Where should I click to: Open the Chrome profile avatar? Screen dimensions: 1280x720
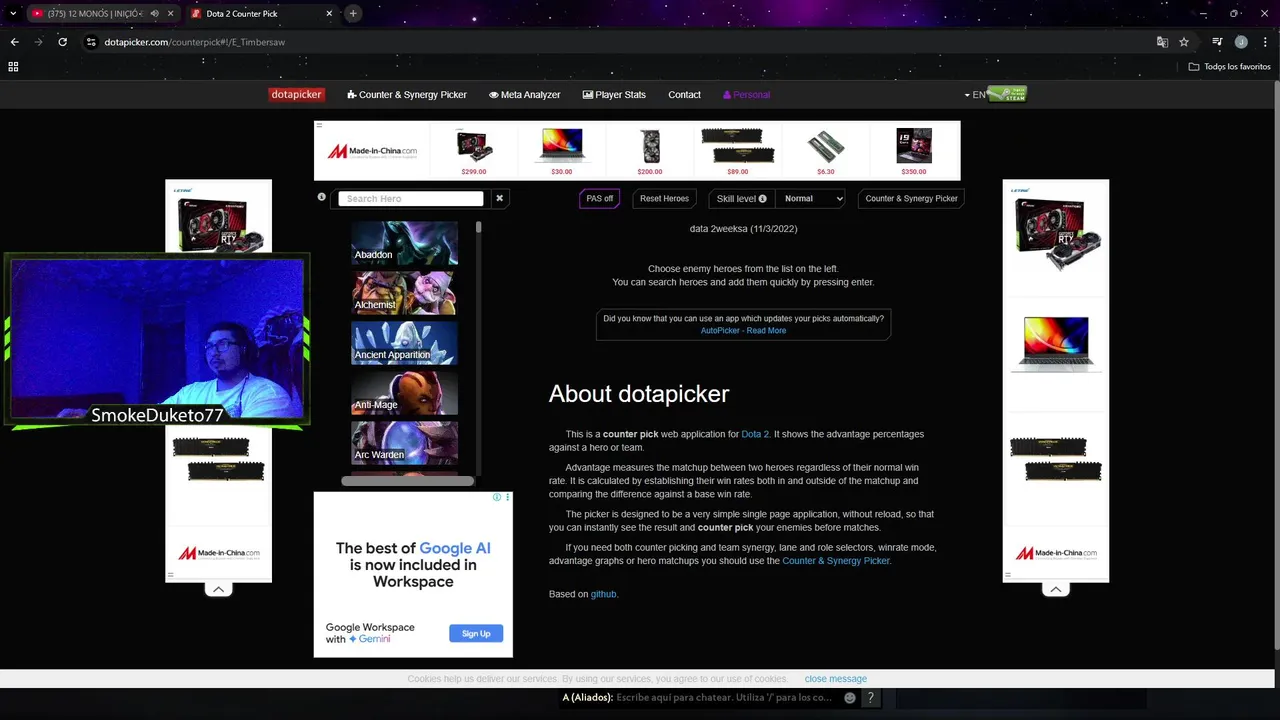point(1241,42)
